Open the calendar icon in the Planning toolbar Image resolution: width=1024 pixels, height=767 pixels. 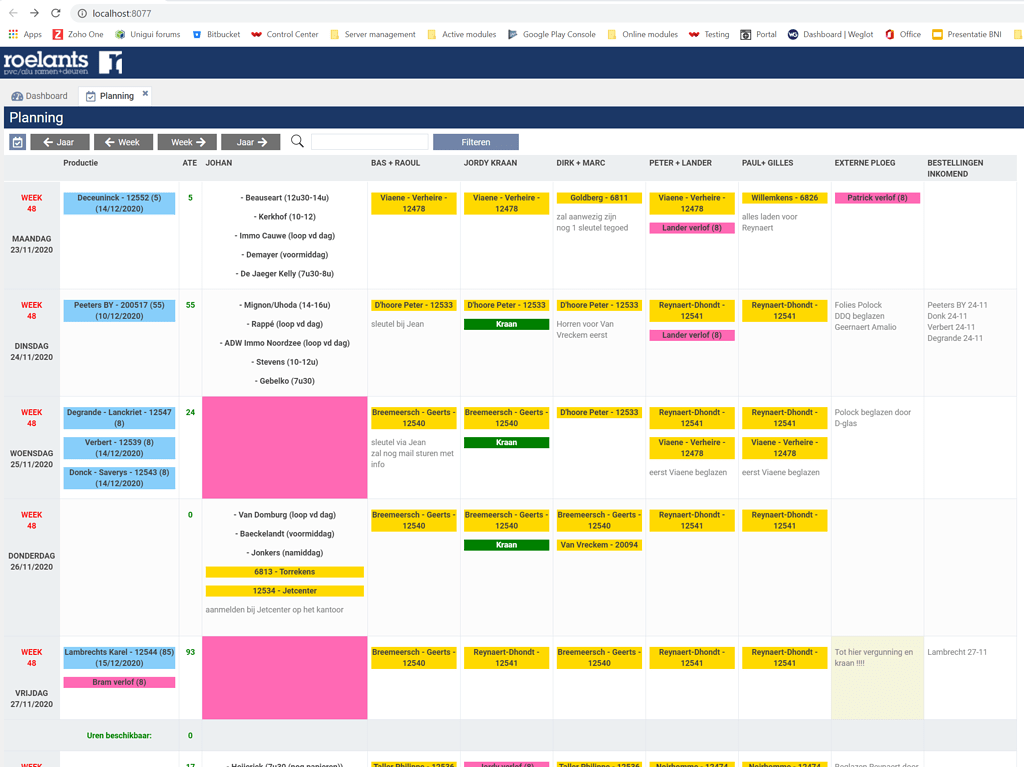coord(16,141)
